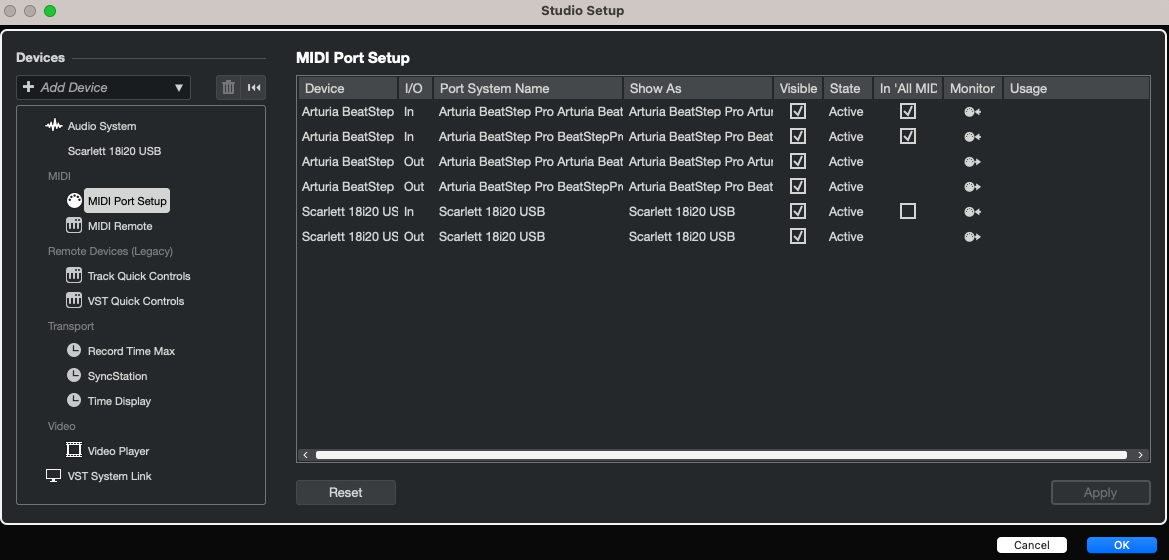Select the Video Player item
The width and height of the screenshot is (1169, 560).
(x=118, y=451)
